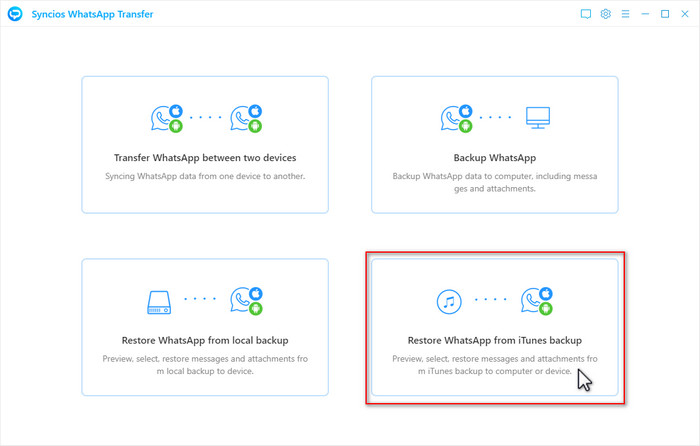
Task: Open the feedback message icon
Action: 586,14
